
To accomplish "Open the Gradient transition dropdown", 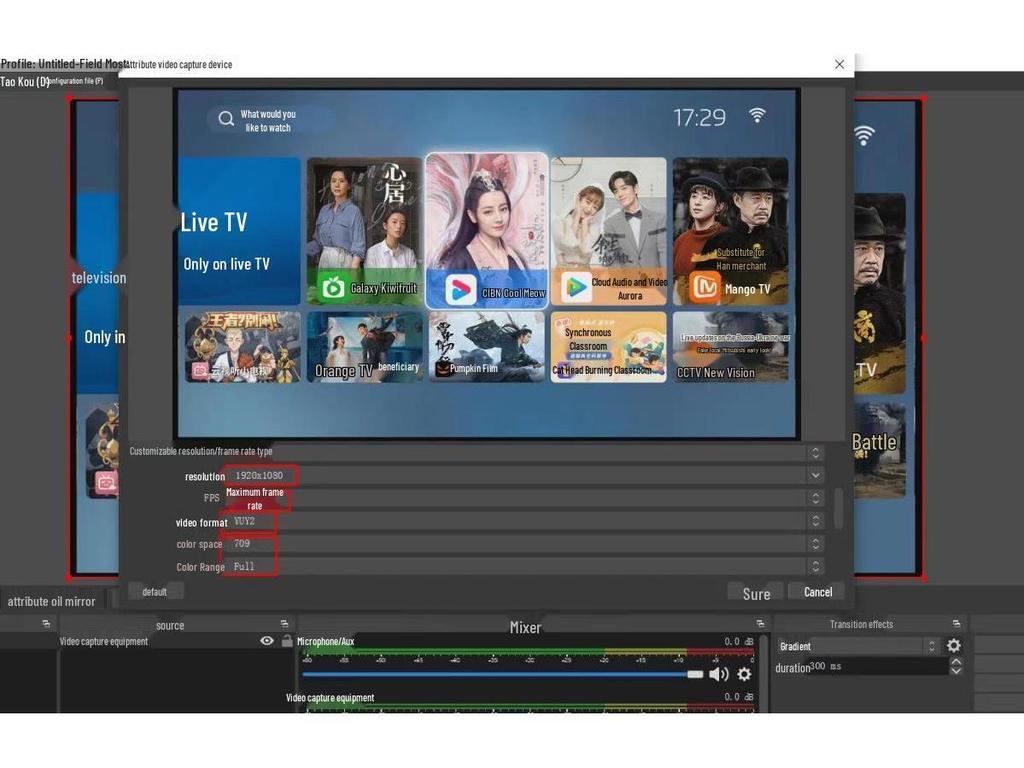I will pyautogui.click(x=857, y=646).
